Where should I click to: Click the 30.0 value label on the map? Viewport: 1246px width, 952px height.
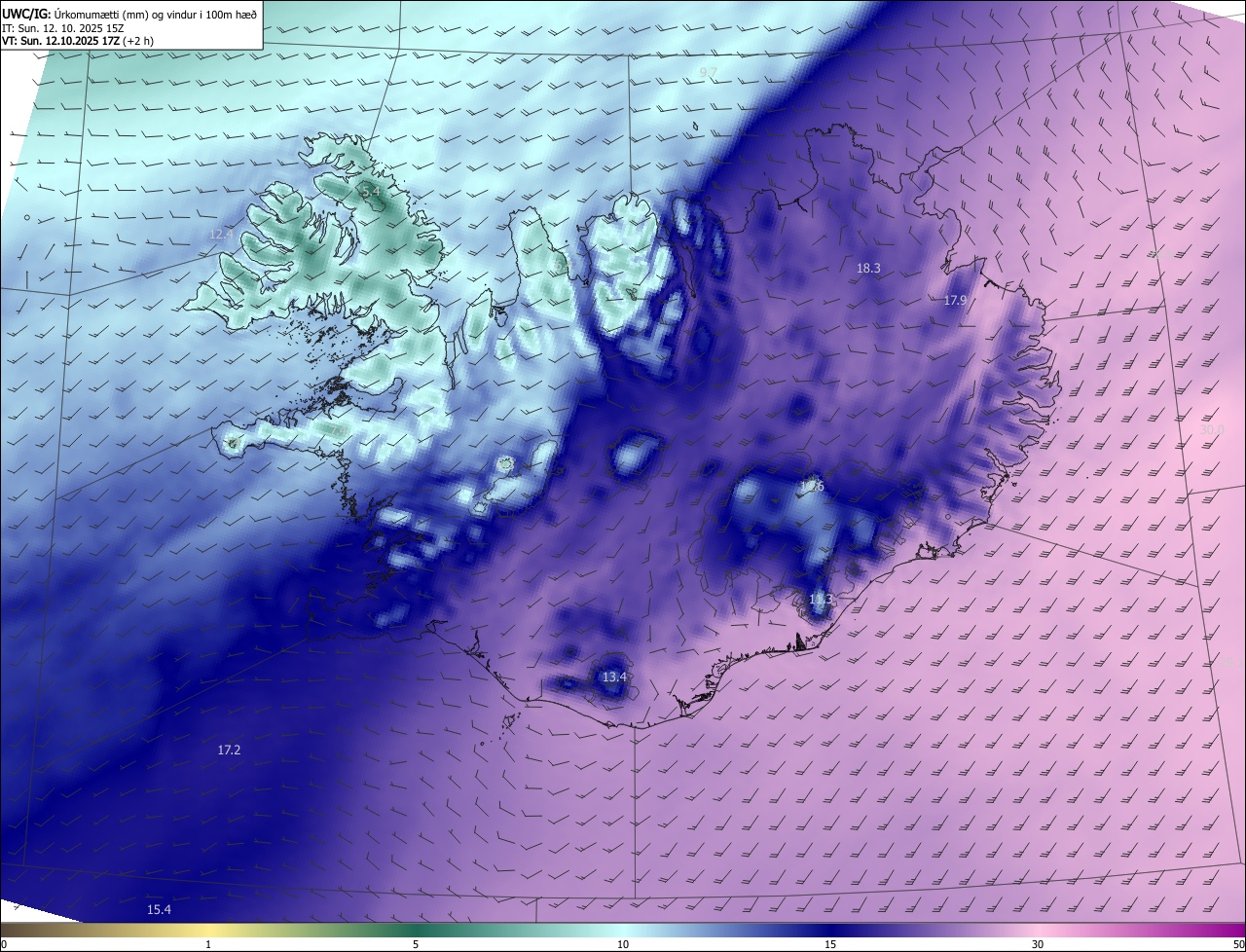tap(1211, 429)
